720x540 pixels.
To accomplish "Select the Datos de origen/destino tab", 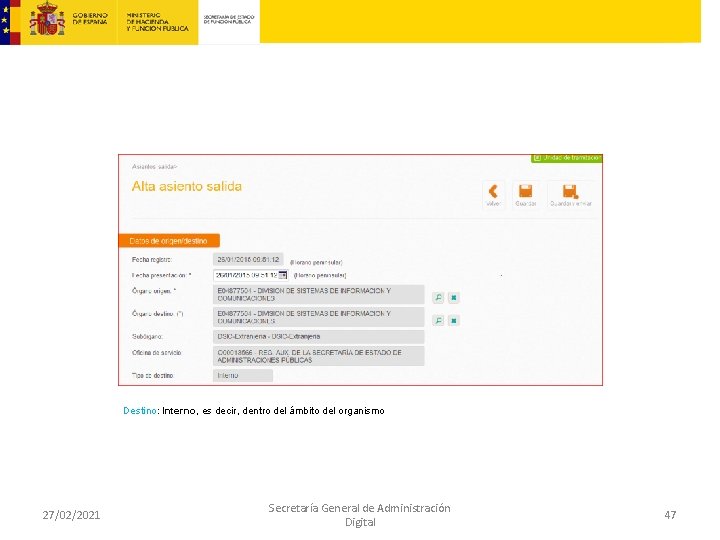I will point(169,241).
